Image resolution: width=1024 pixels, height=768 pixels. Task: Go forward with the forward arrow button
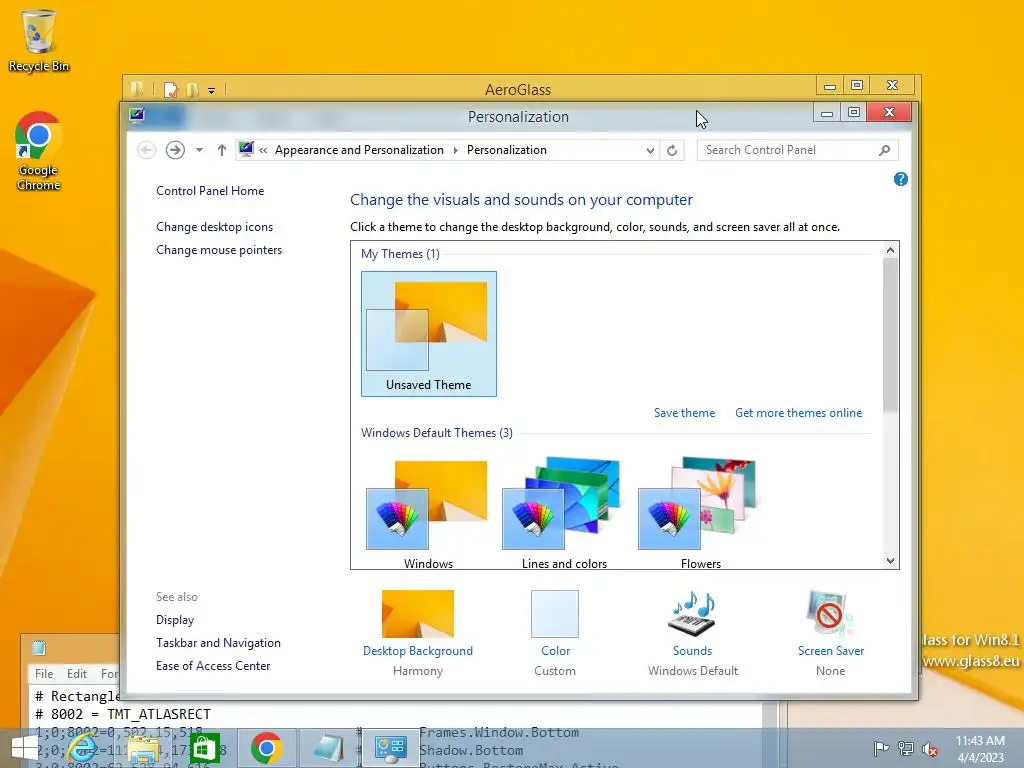point(175,150)
